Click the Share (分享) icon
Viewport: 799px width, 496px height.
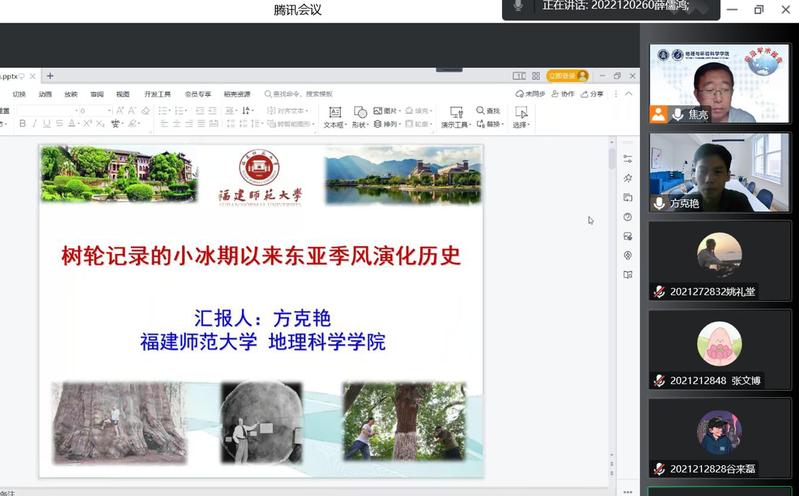tap(593, 94)
